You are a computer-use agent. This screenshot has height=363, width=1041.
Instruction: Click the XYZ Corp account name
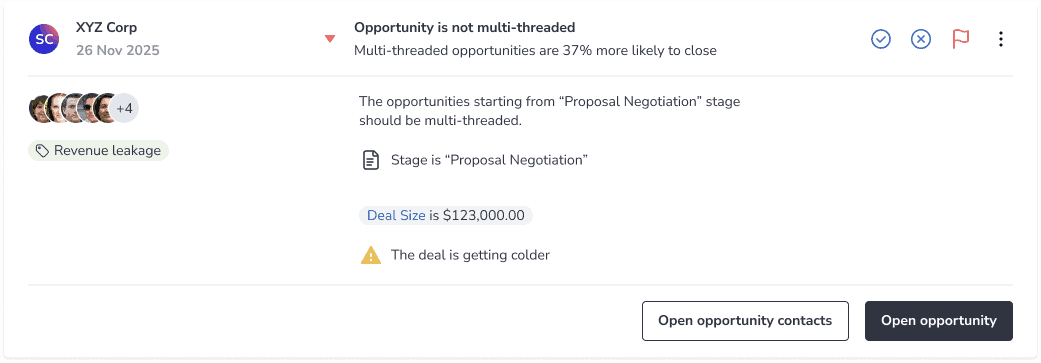pos(106,28)
